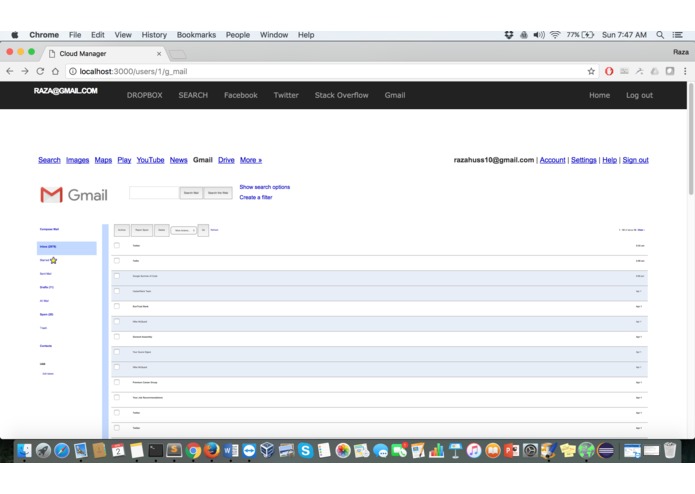The height and width of the screenshot is (494, 695).
Task: Click DROPBOX in the black navigation bar
Action: coord(144,95)
